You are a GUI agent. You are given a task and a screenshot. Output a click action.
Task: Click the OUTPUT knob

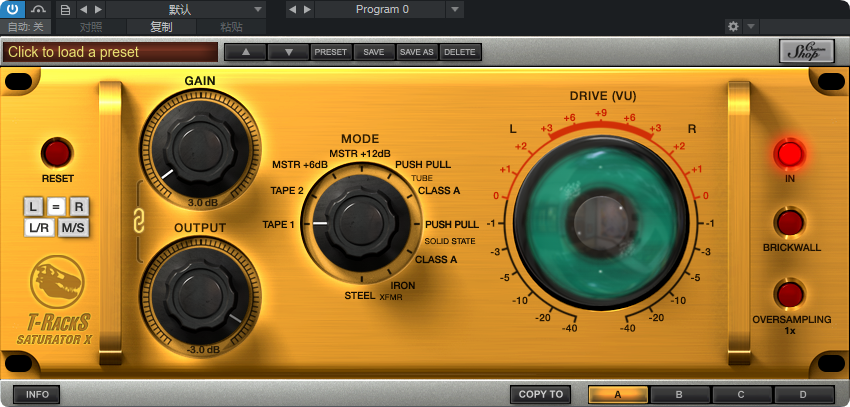(x=200, y=296)
